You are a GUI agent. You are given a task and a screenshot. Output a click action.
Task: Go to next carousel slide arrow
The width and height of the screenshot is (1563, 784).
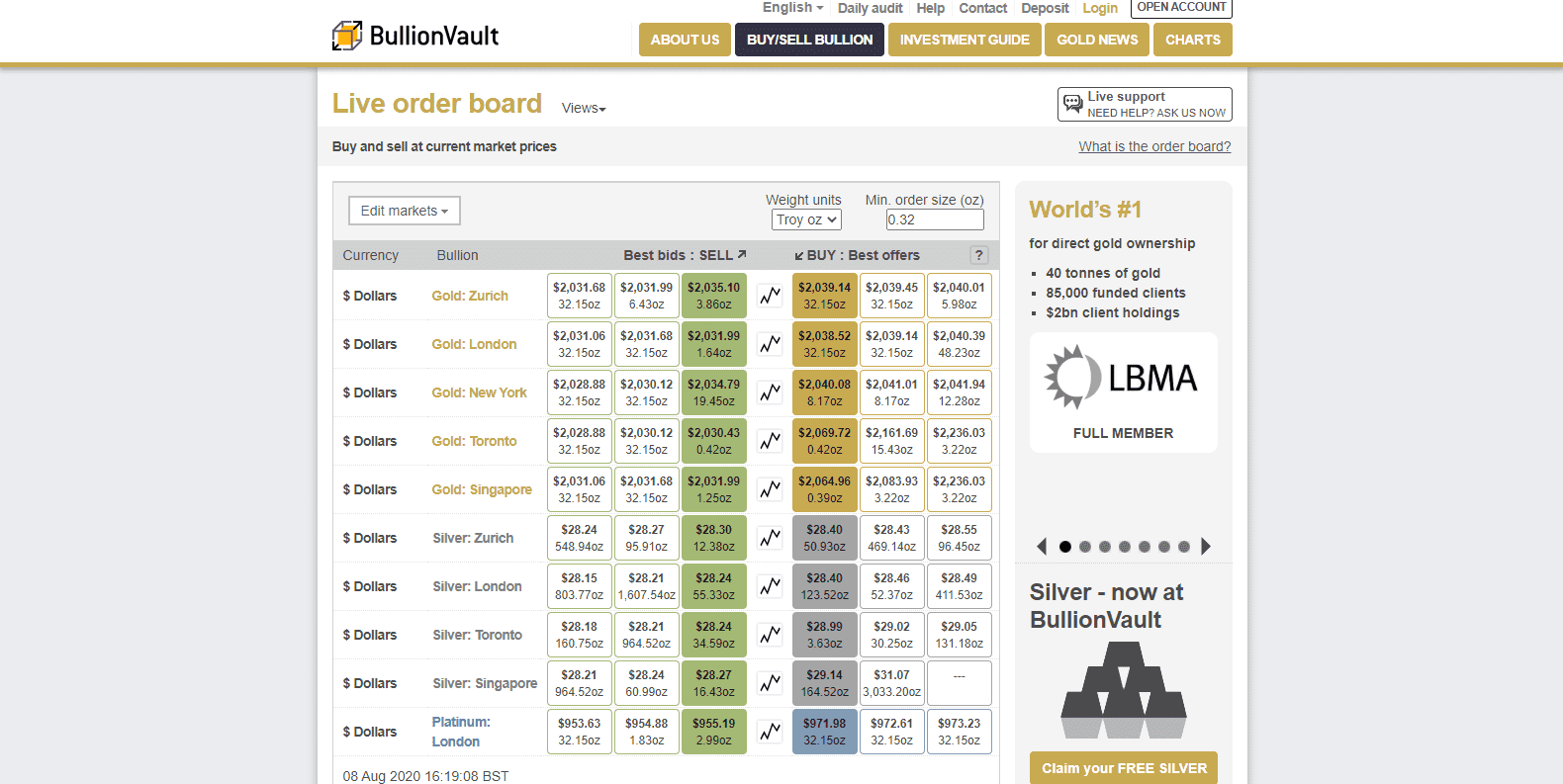pos(1205,547)
